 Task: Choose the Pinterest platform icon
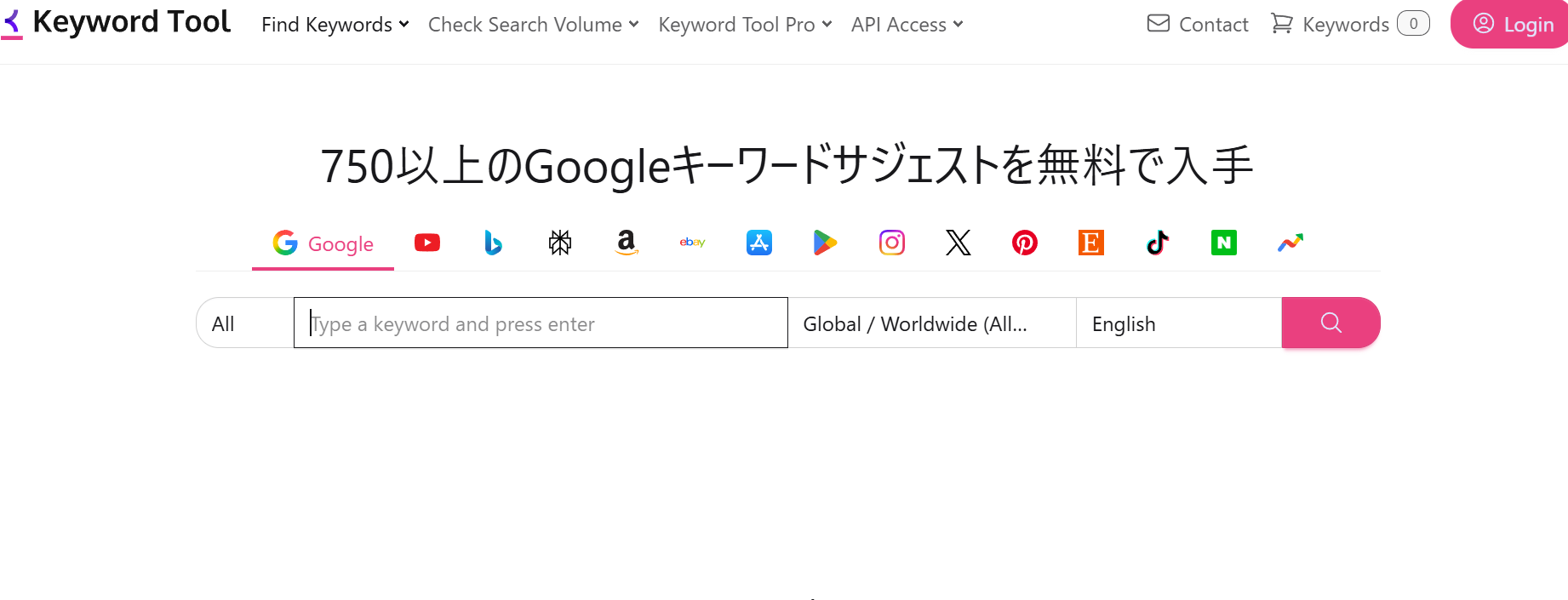click(x=1024, y=243)
